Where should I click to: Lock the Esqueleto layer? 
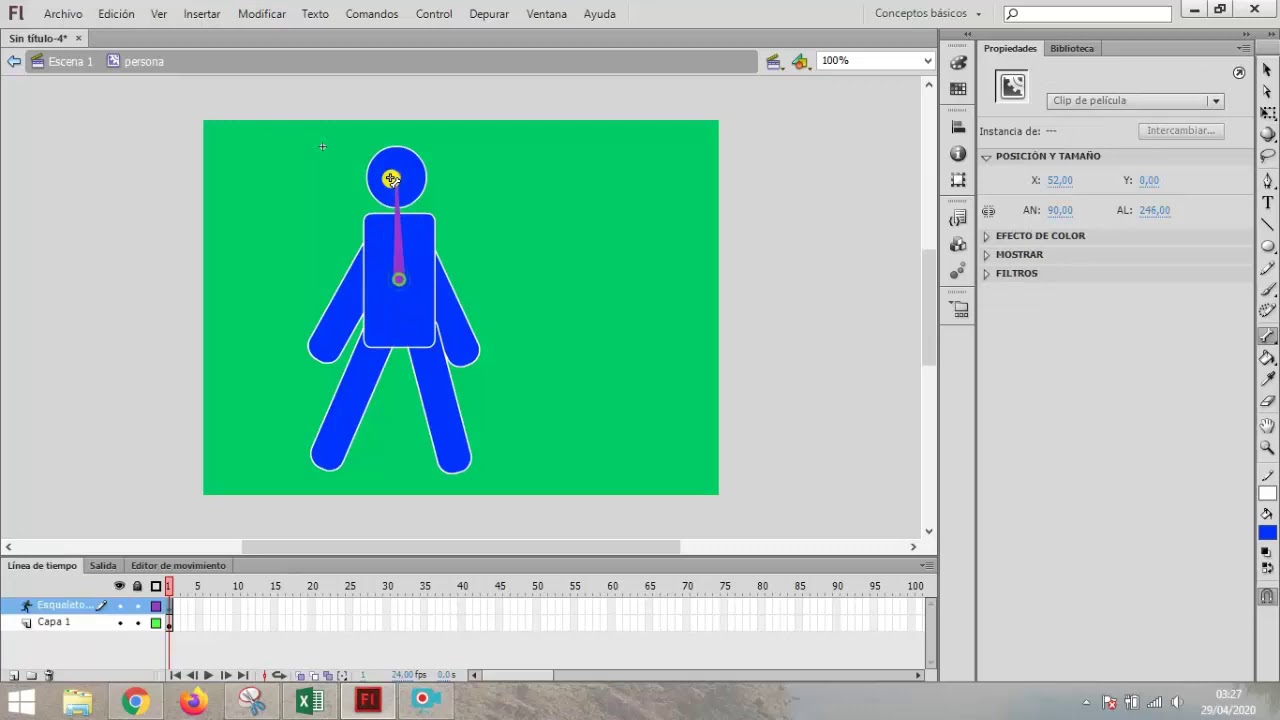coord(138,606)
